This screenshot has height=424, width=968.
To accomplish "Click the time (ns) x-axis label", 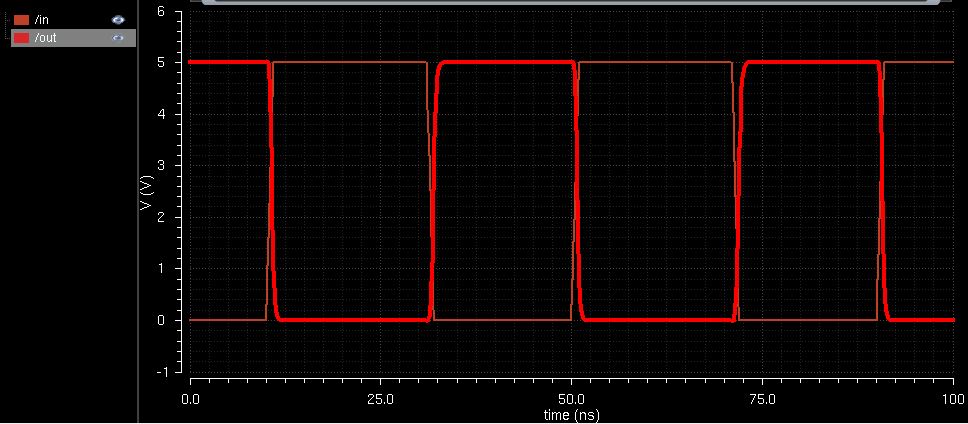I will pyautogui.click(x=571, y=415).
